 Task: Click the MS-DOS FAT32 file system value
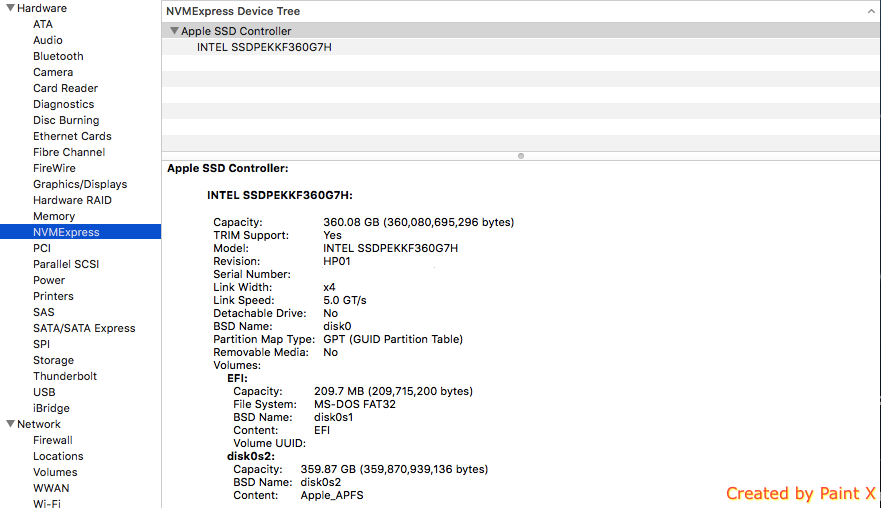coord(355,405)
